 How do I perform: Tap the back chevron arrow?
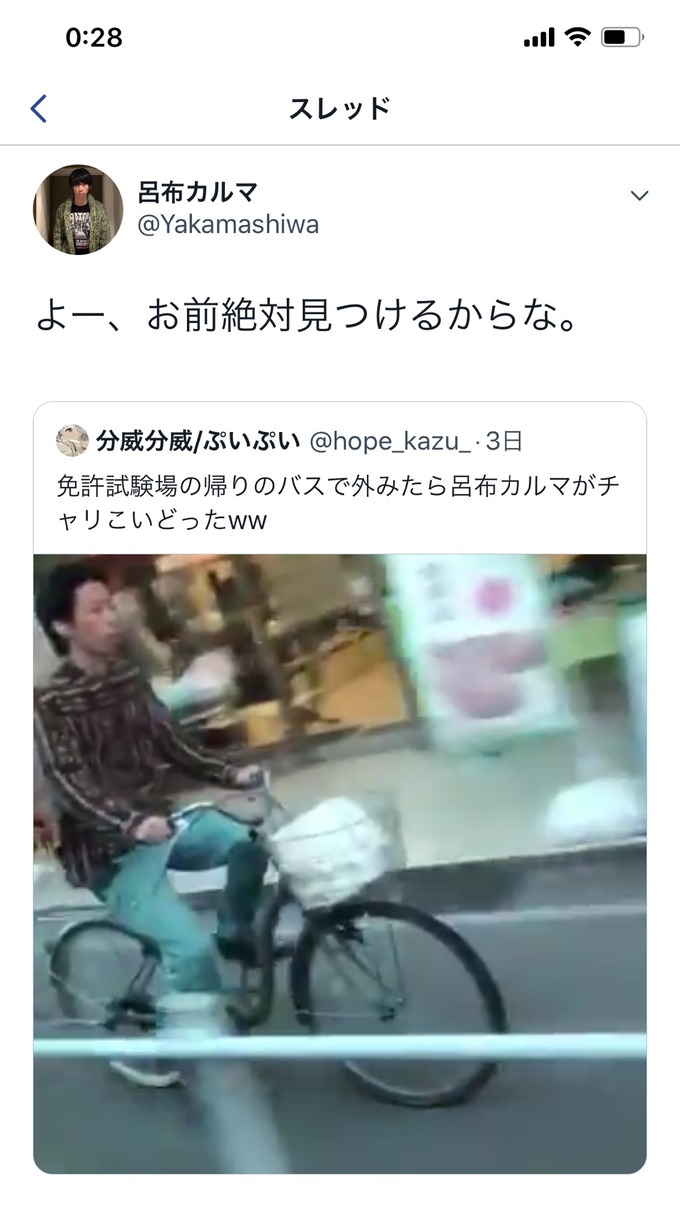(39, 108)
